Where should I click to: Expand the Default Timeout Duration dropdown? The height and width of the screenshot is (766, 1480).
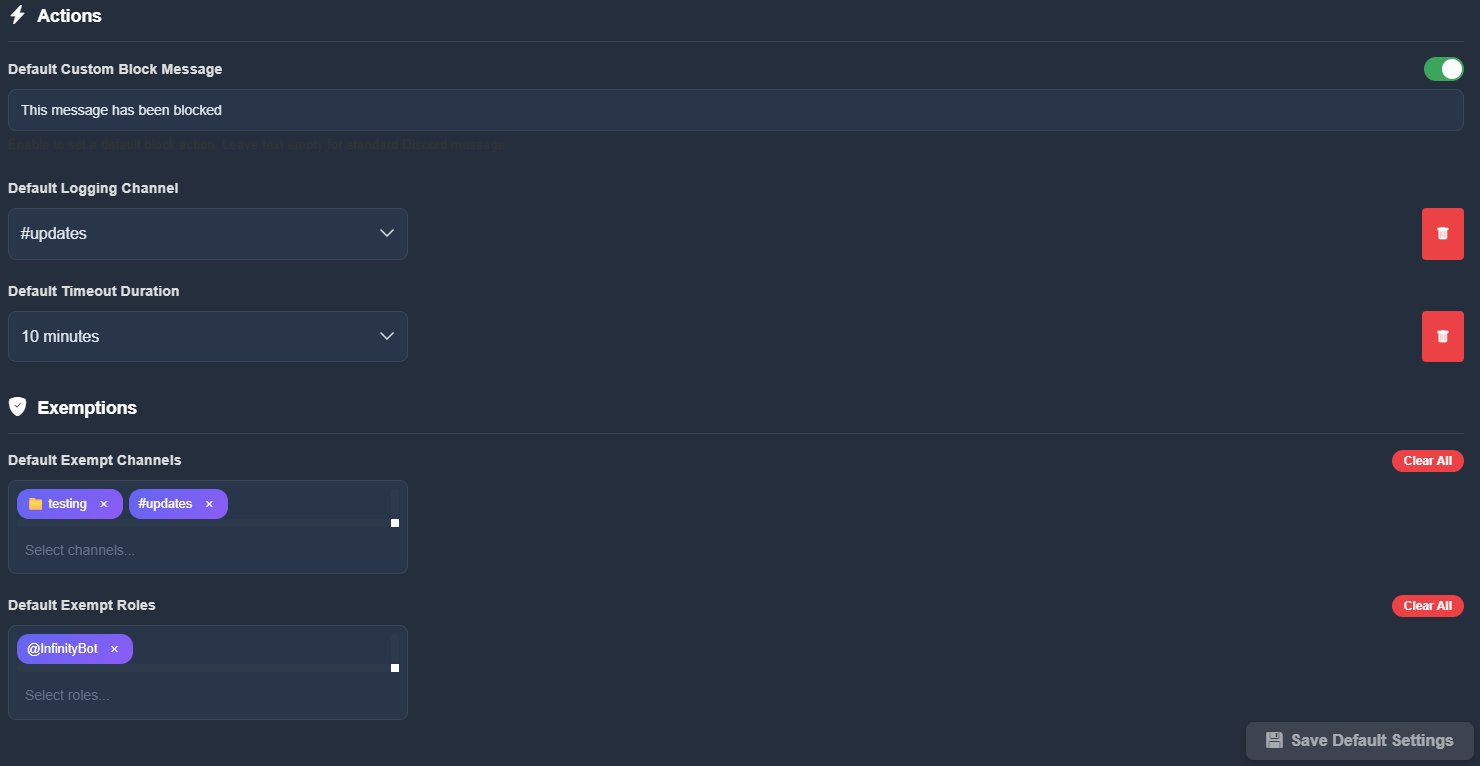[x=208, y=337]
